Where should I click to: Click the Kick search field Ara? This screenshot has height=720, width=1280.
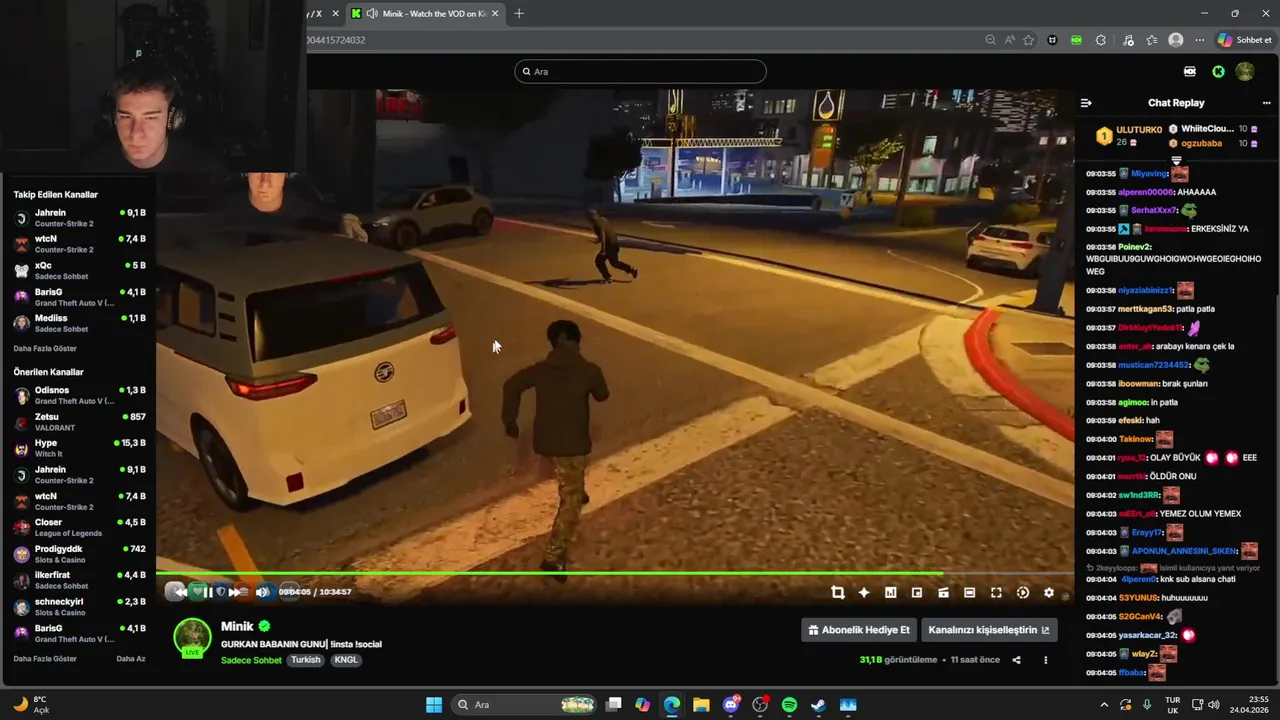coord(640,71)
